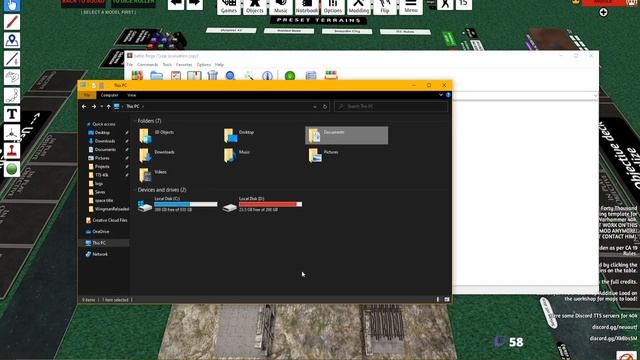Select Local Disk (C:) drive

(x=178, y=204)
